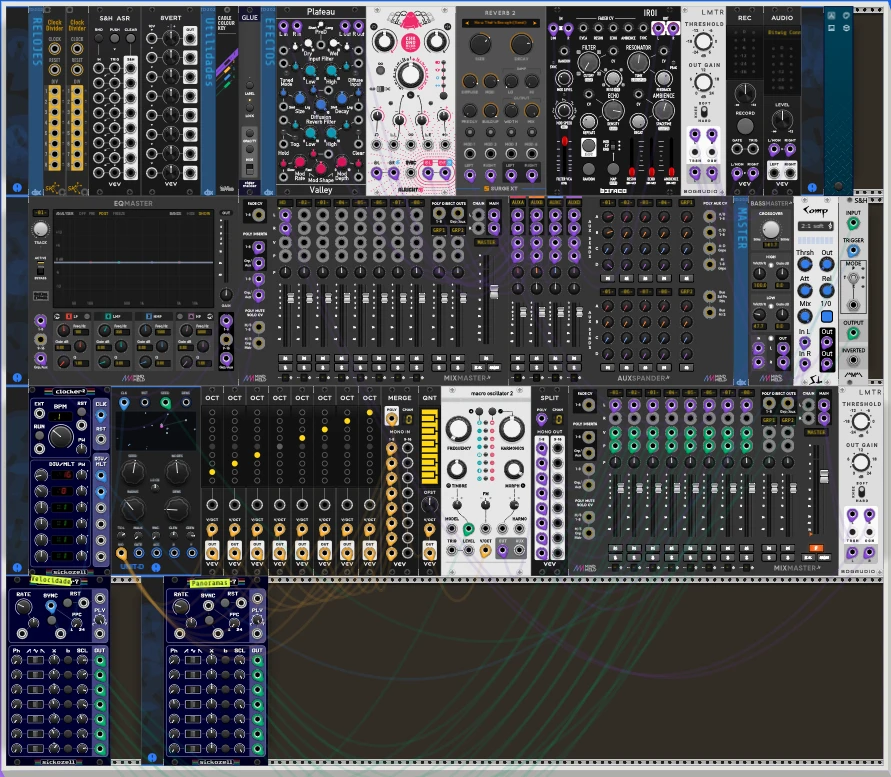Flip the S&H MODE switch
The image size is (891, 777).
(853, 279)
